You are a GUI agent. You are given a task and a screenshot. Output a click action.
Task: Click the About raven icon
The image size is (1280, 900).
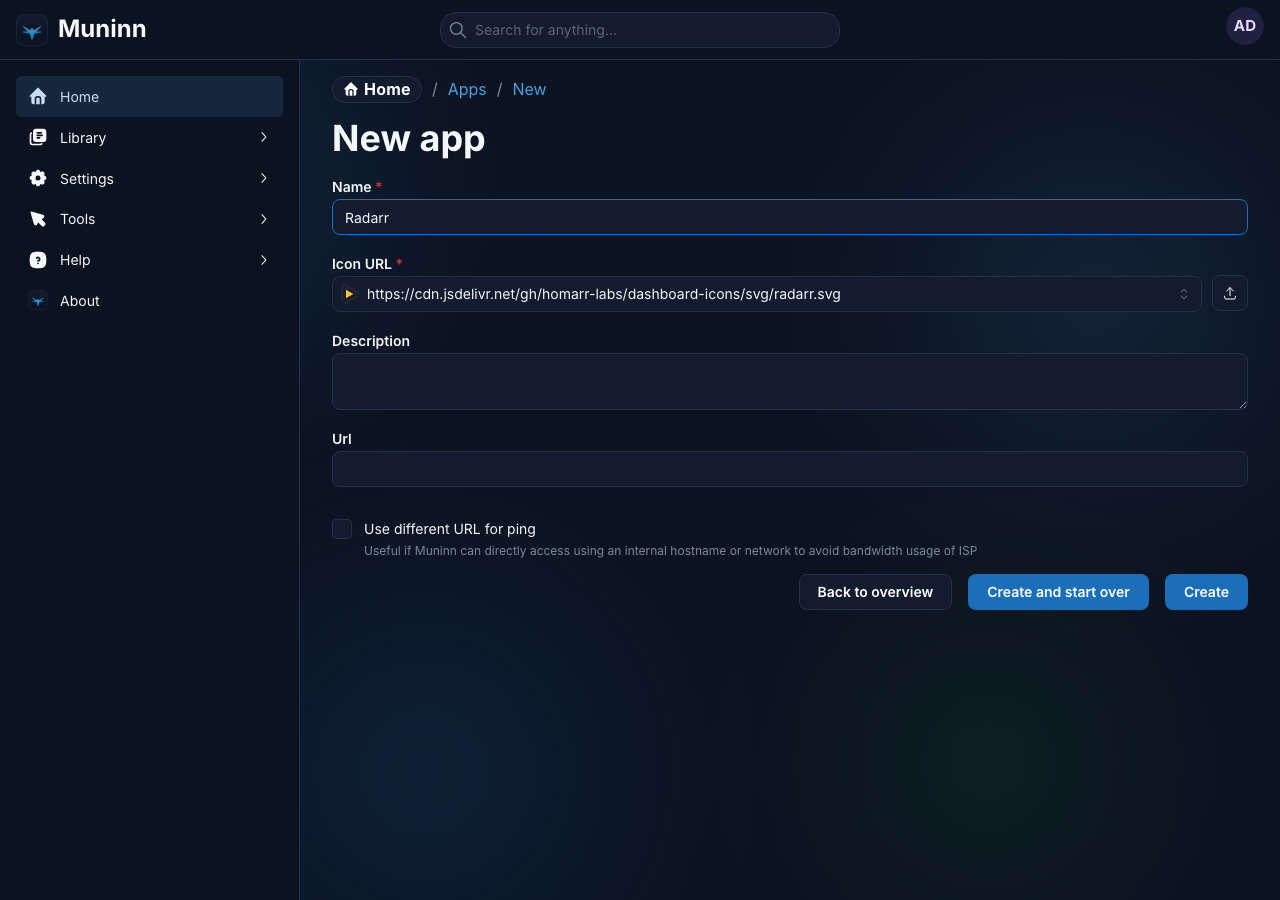click(x=38, y=300)
